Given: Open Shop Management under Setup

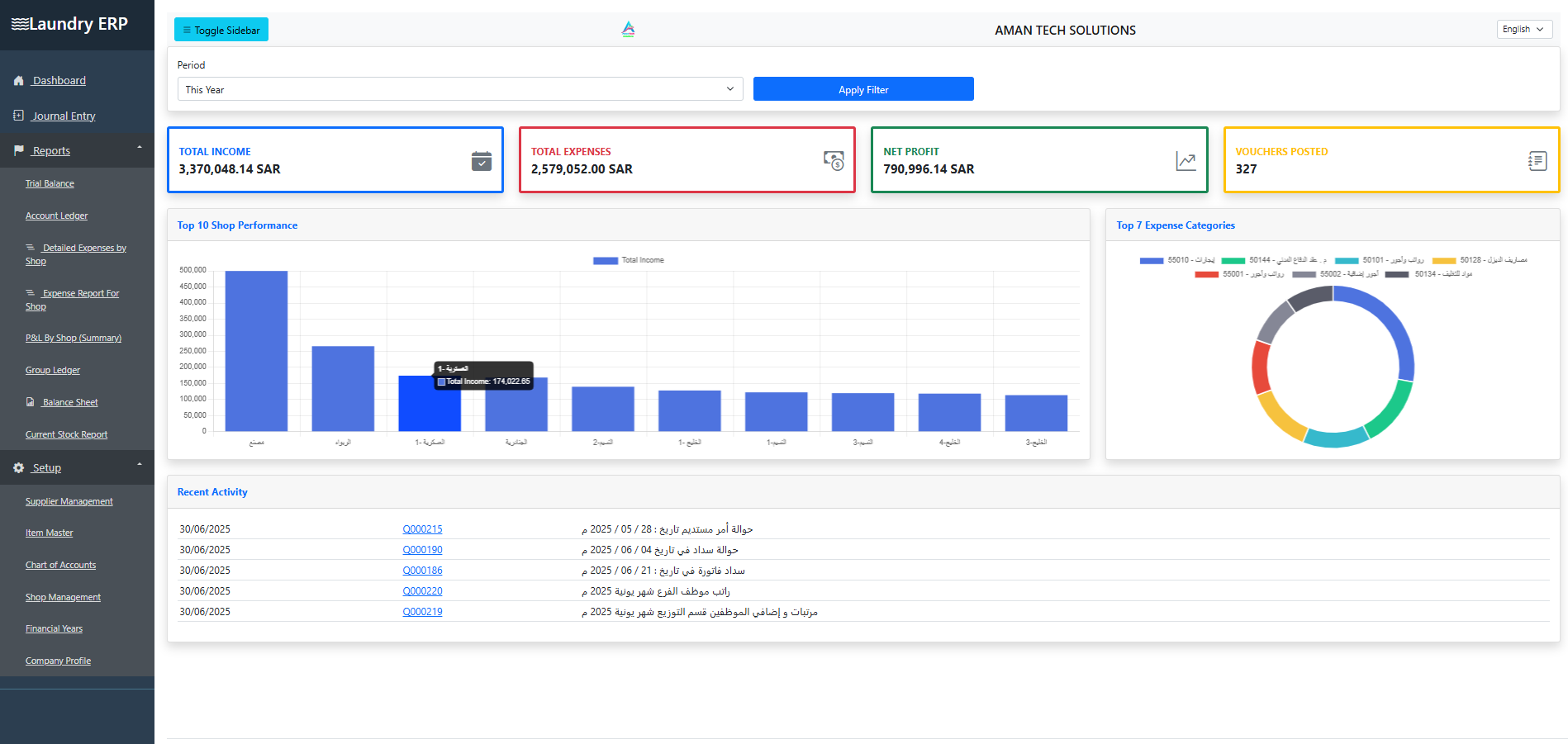Looking at the screenshot, I should [x=63, y=597].
